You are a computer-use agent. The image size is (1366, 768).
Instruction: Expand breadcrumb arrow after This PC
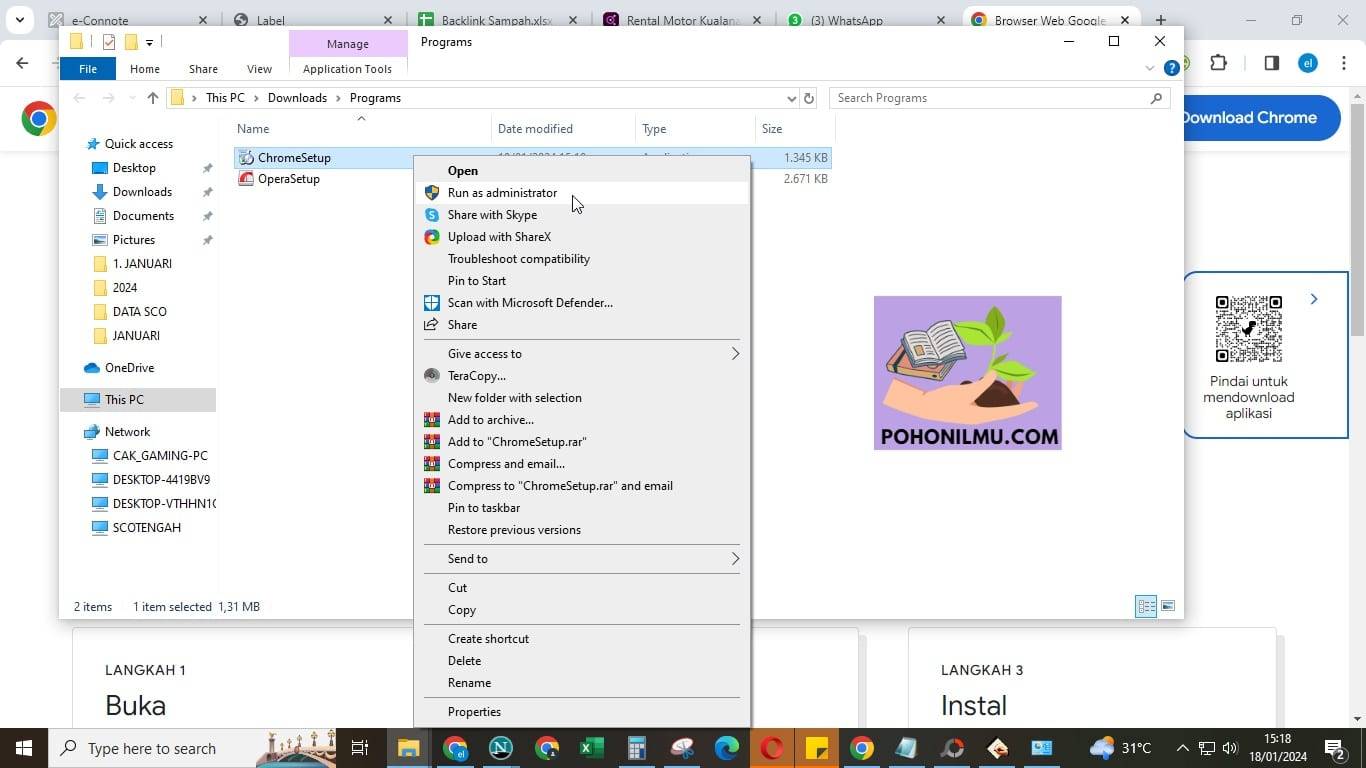(x=256, y=98)
